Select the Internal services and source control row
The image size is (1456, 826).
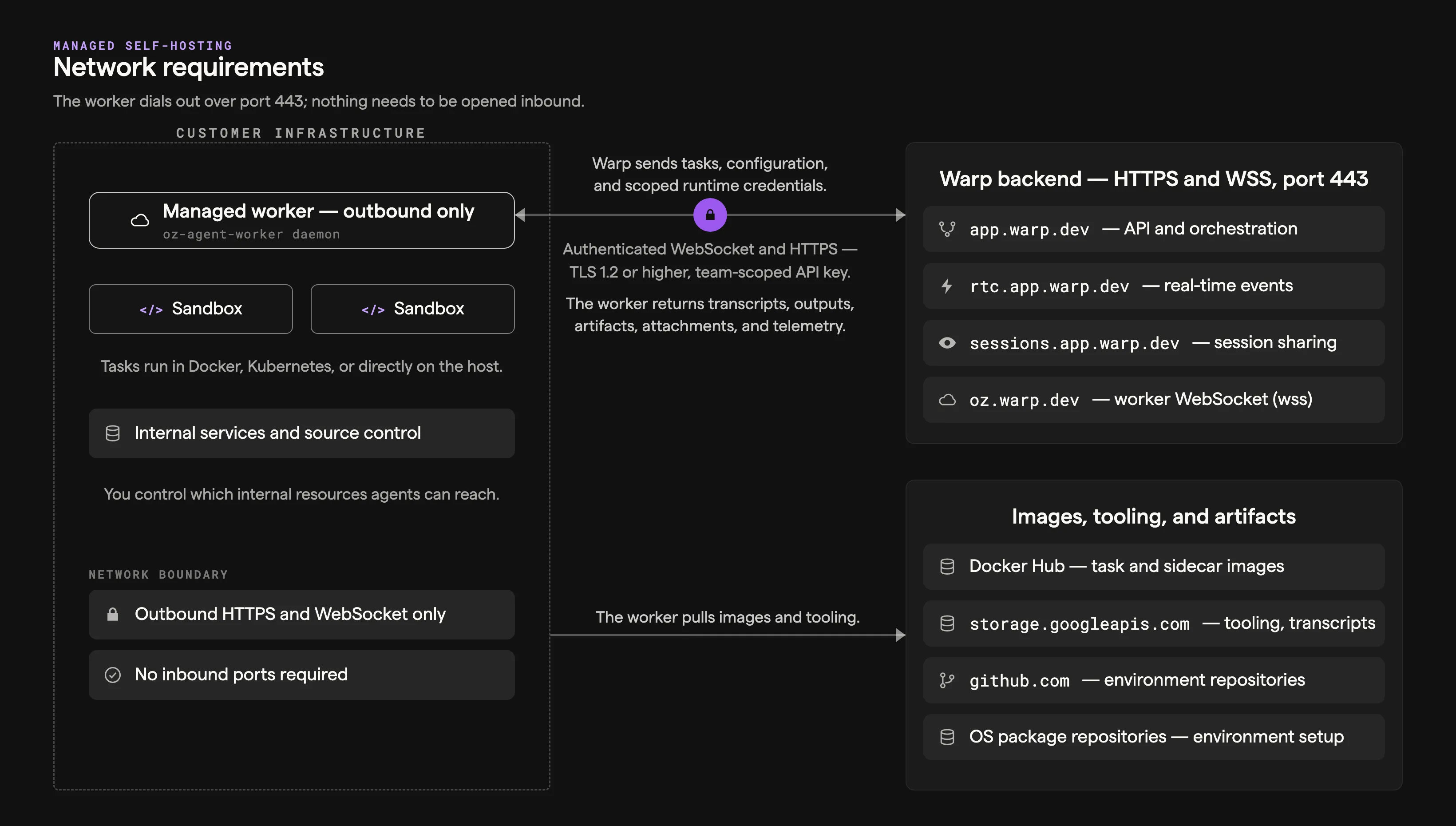pos(302,433)
